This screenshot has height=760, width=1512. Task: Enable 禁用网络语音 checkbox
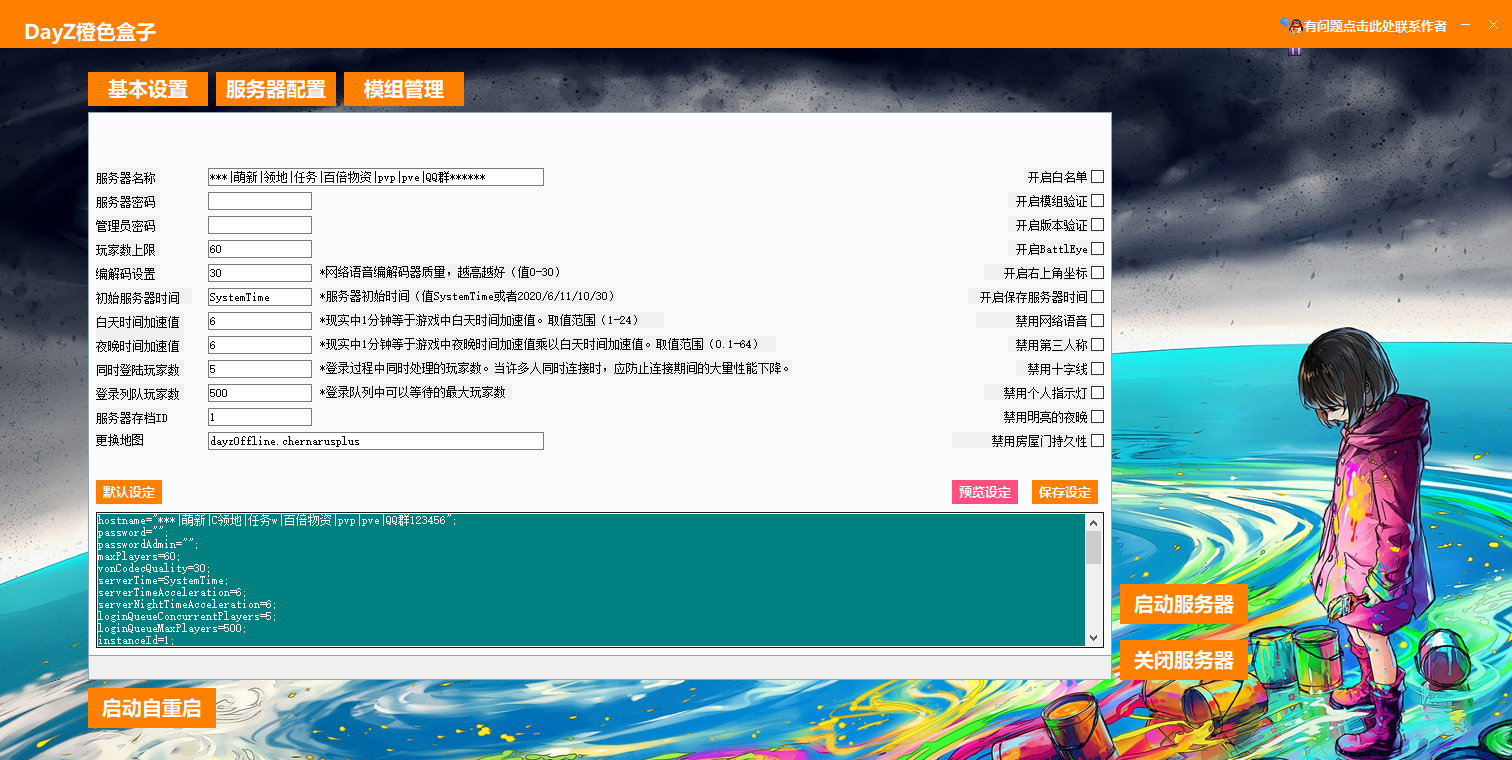tap(1097, 321)
